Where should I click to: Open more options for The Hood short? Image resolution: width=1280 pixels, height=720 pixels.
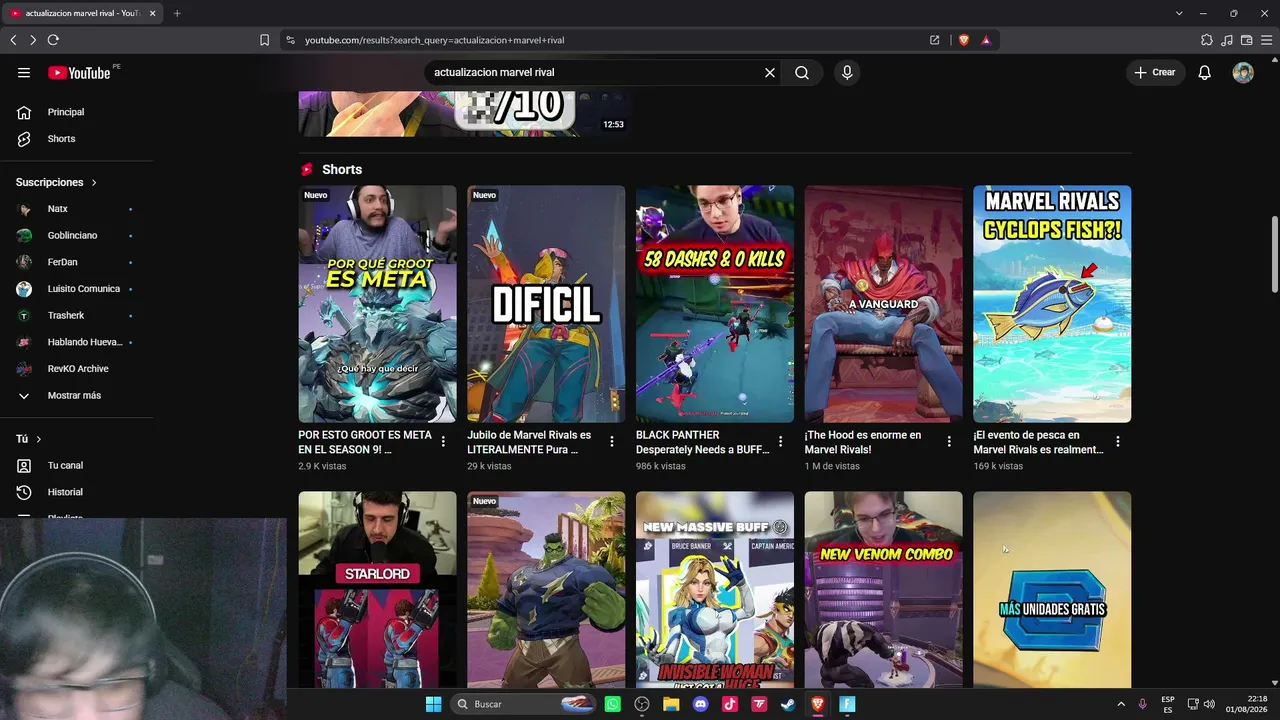coord(949,441)
